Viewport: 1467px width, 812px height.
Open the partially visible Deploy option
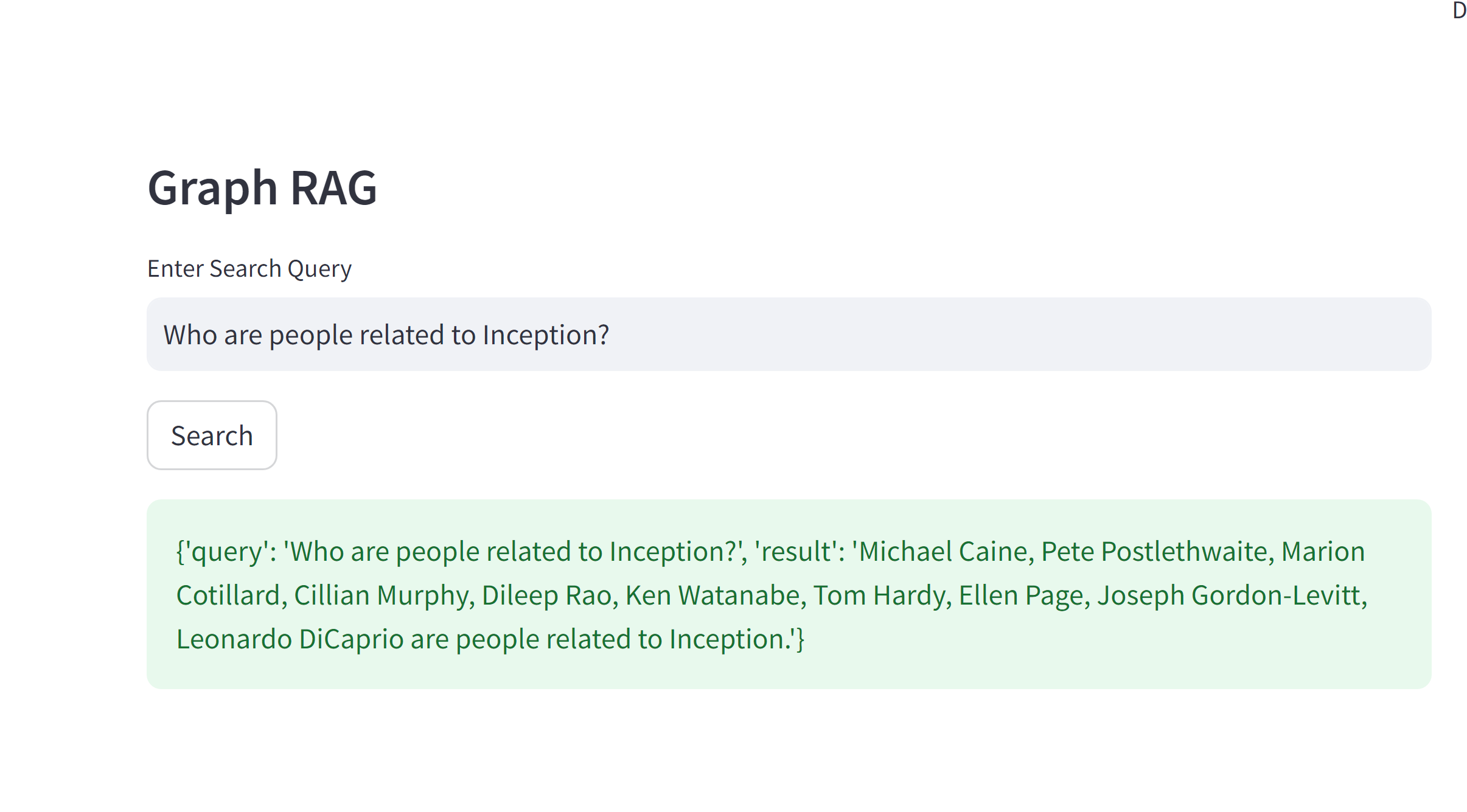point(1458,10)
